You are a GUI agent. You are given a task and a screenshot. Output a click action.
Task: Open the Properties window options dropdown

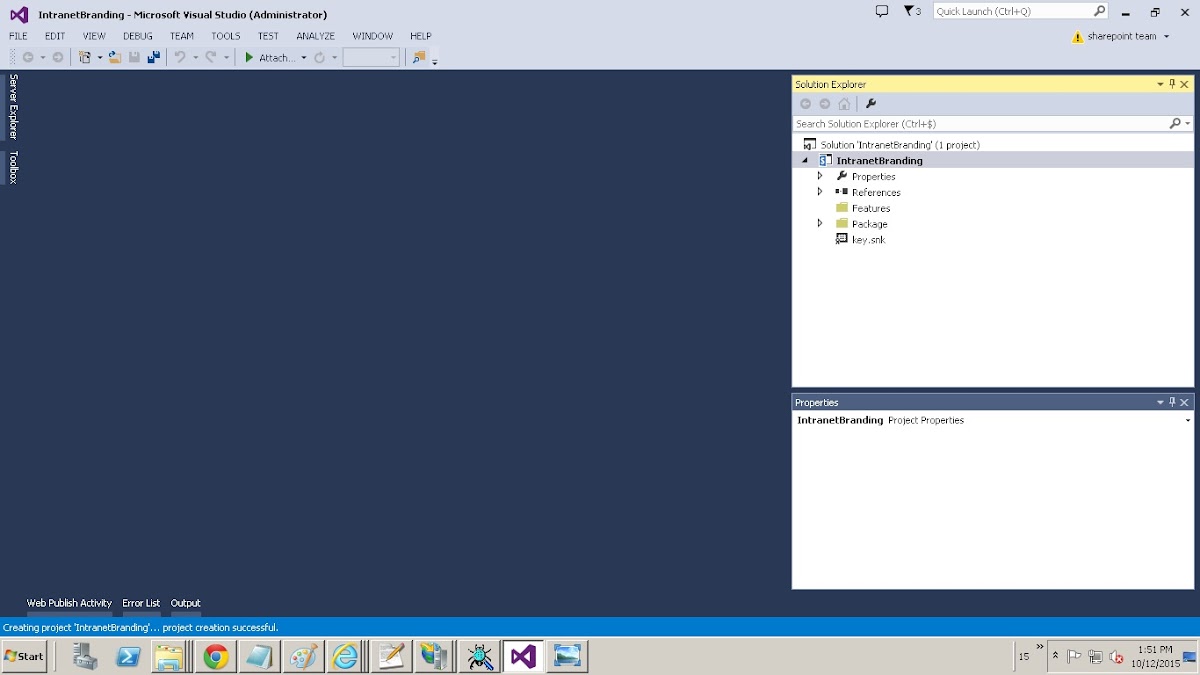pos(1160,402)
